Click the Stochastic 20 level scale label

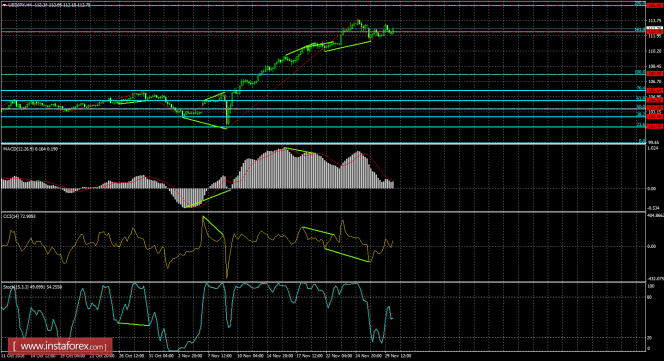click(x=650, y=338)
